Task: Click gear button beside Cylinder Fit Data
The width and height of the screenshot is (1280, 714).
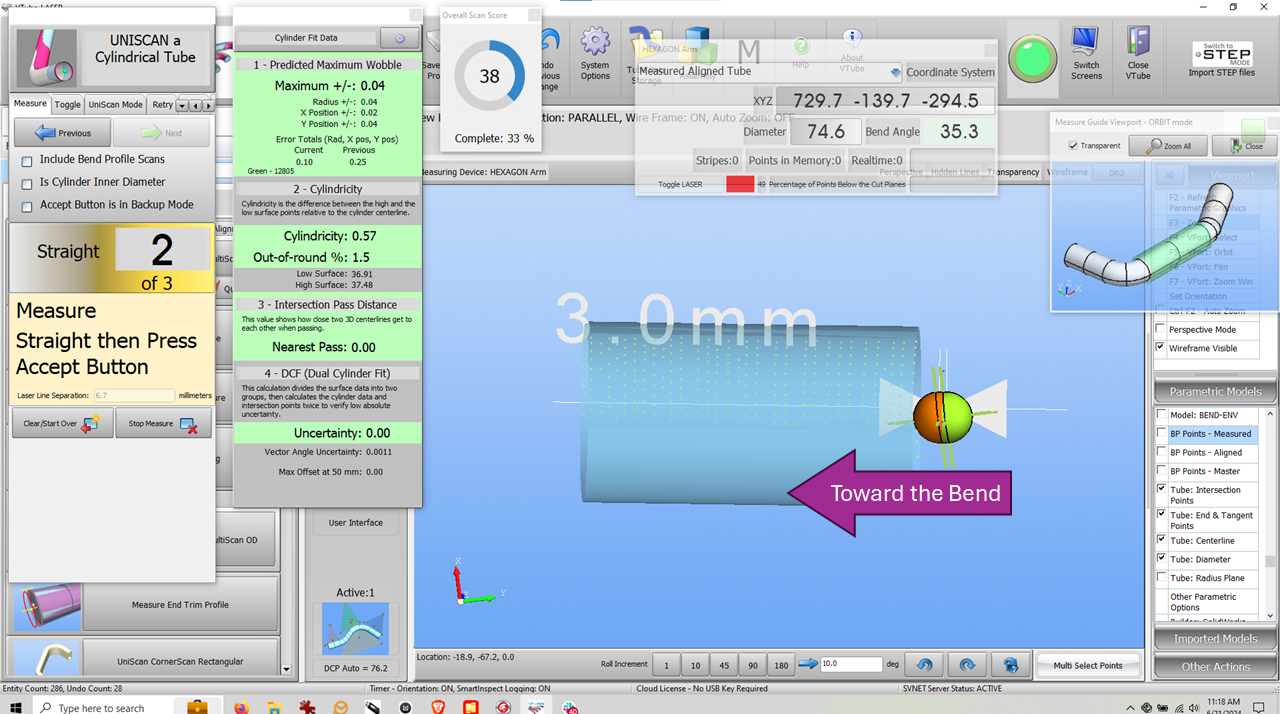Action: tap(399, 38)
